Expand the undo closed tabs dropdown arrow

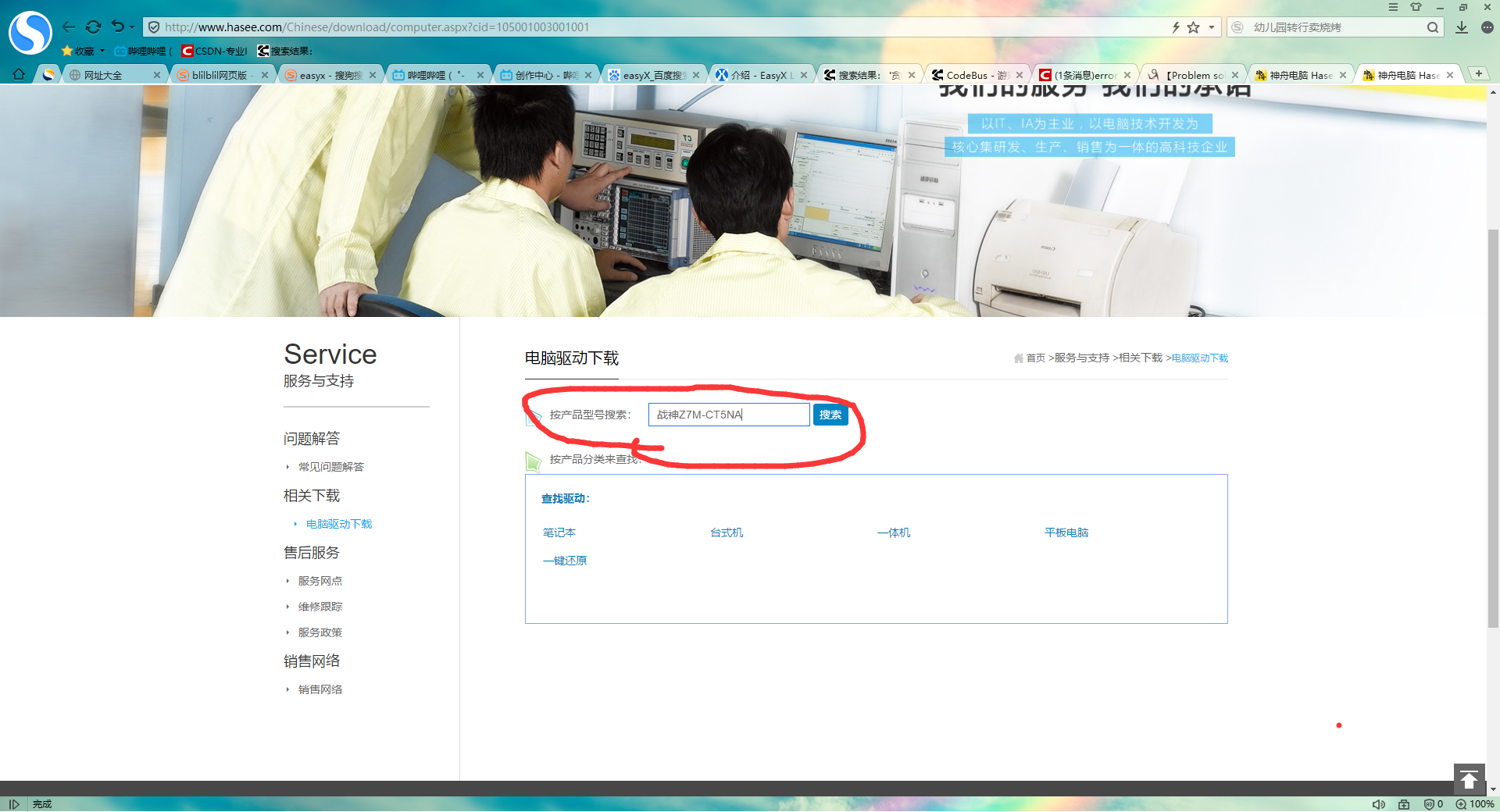coord(132,27)
